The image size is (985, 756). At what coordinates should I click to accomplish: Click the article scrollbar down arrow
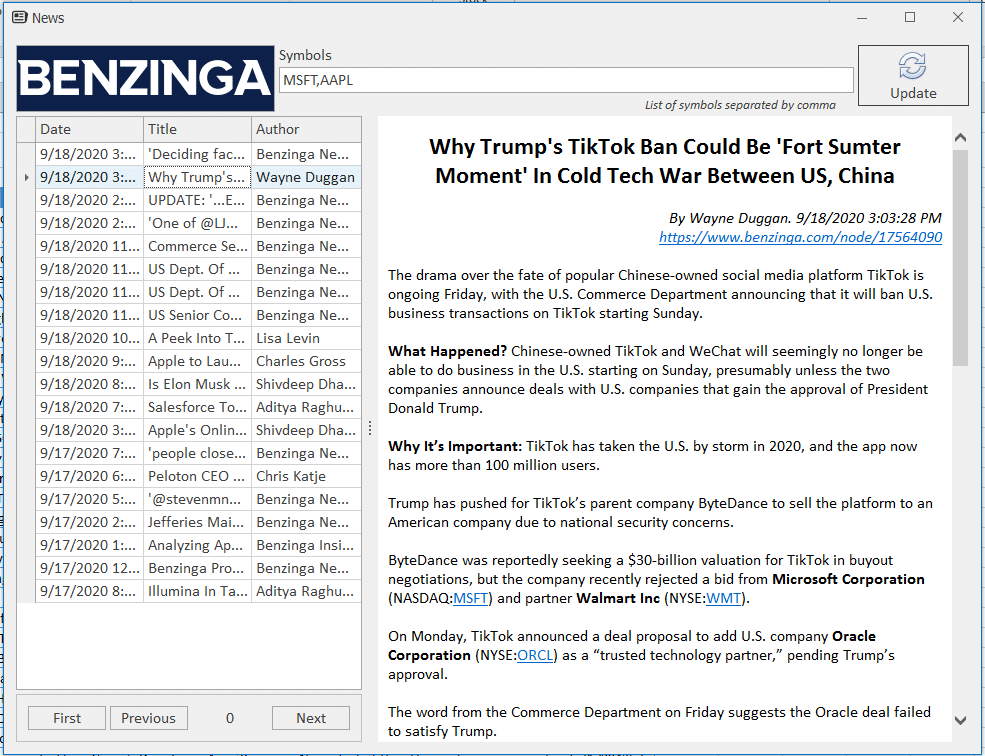click(x=960, y=720)
